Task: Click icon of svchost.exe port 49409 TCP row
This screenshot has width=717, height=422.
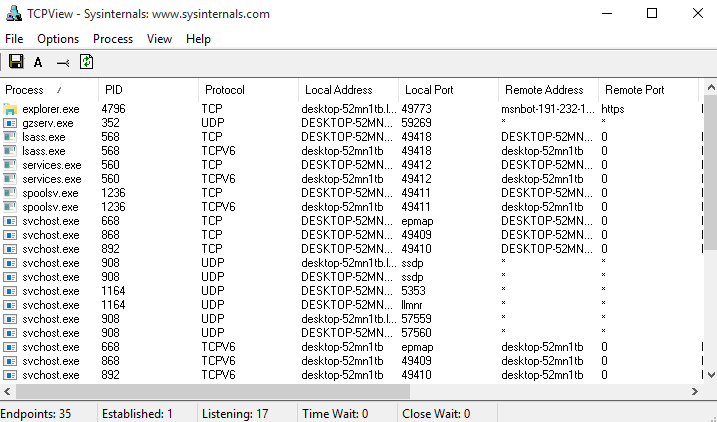Action: point(10,235)
